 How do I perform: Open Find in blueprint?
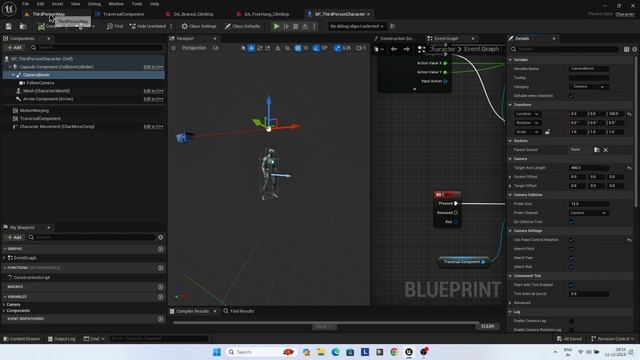click(115, 26)
